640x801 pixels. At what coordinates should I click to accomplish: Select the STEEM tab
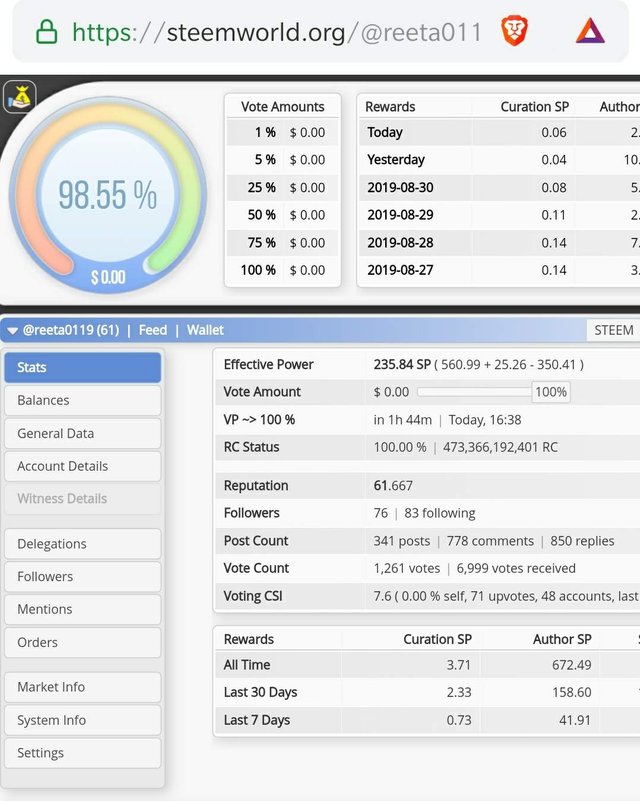coord(613,330)
